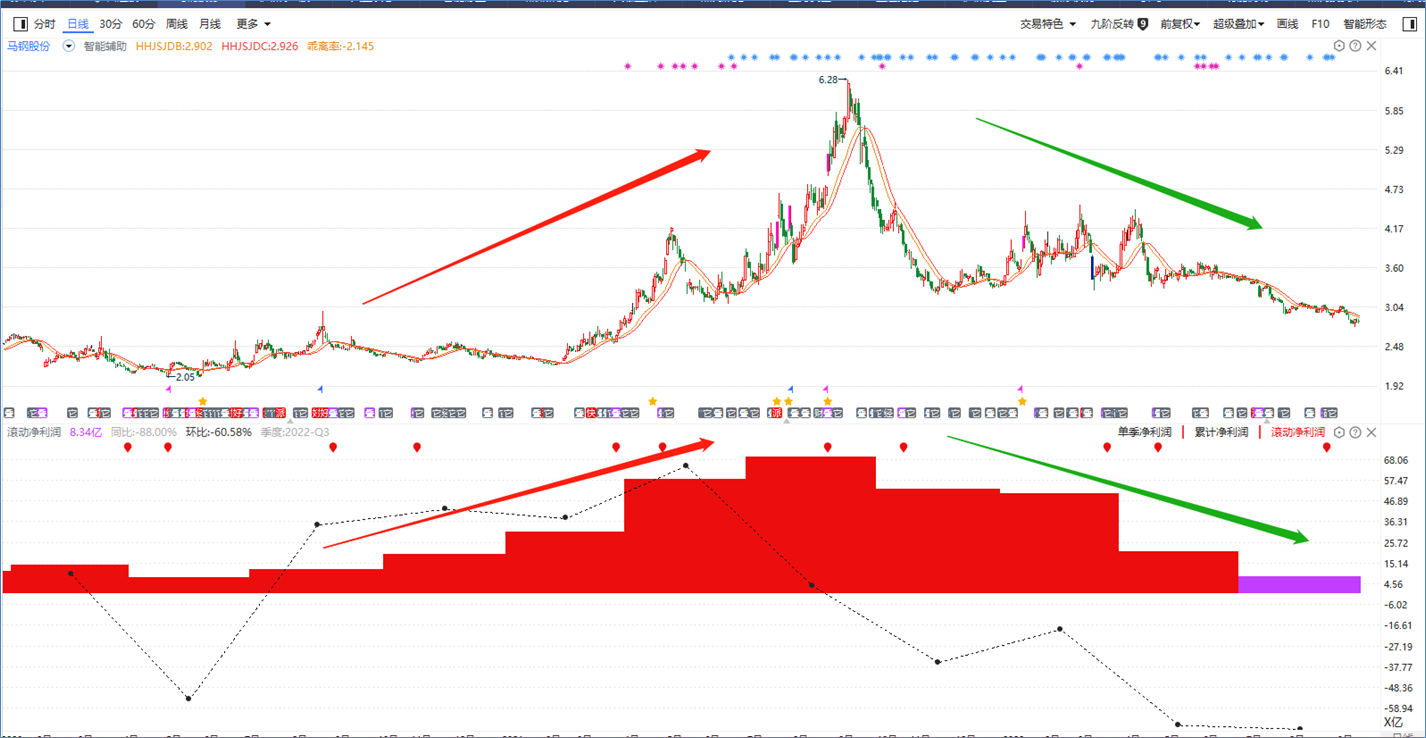The image size is (1426, 738).
Task: Expand the 超级叠加 dropdown
Action: click(1239, 24)
